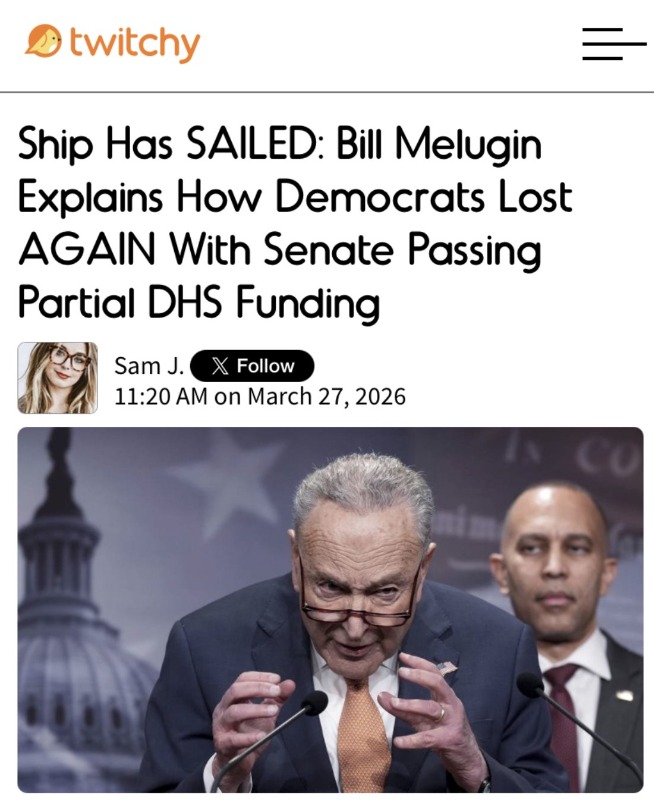
Task: Open the Ship Has SAILED article headline
Action: point(295,223)
